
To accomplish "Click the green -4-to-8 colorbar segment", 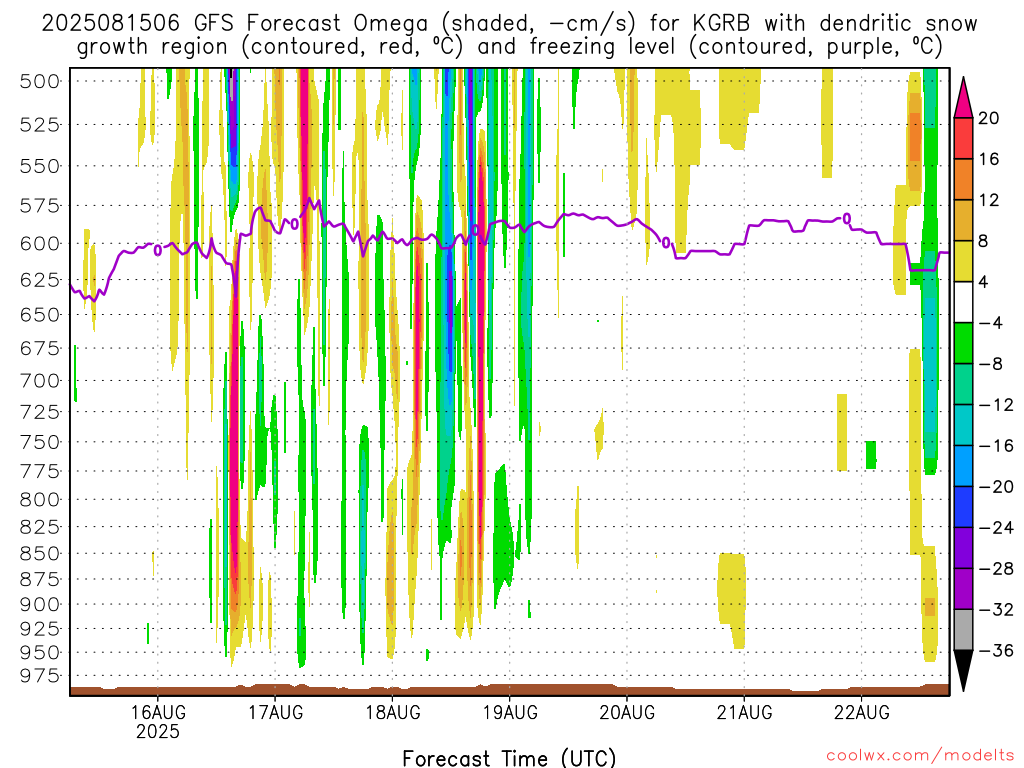I will pos(963,343).
